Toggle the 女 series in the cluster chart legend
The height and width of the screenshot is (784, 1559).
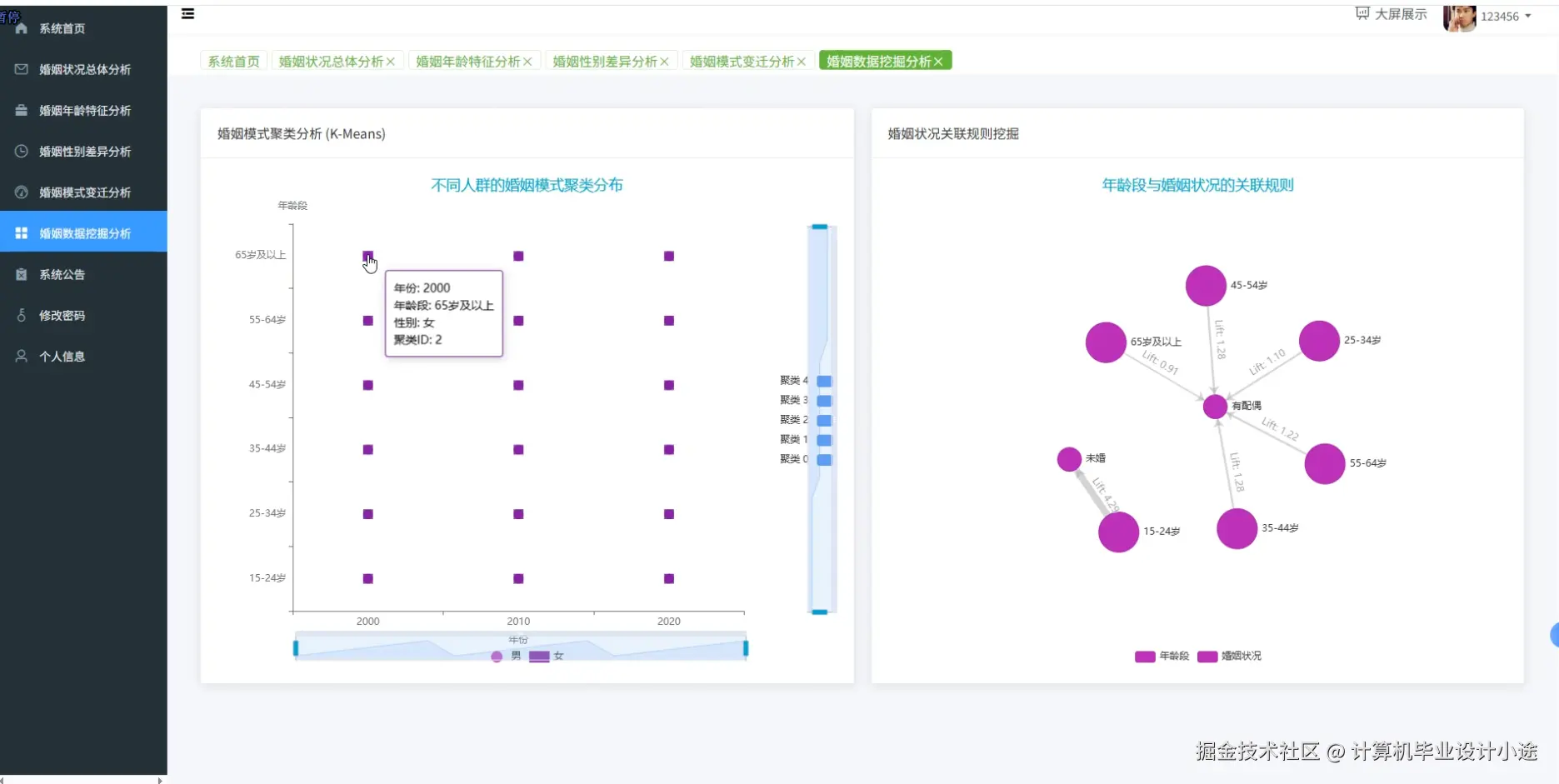click(x=547, y=657)
